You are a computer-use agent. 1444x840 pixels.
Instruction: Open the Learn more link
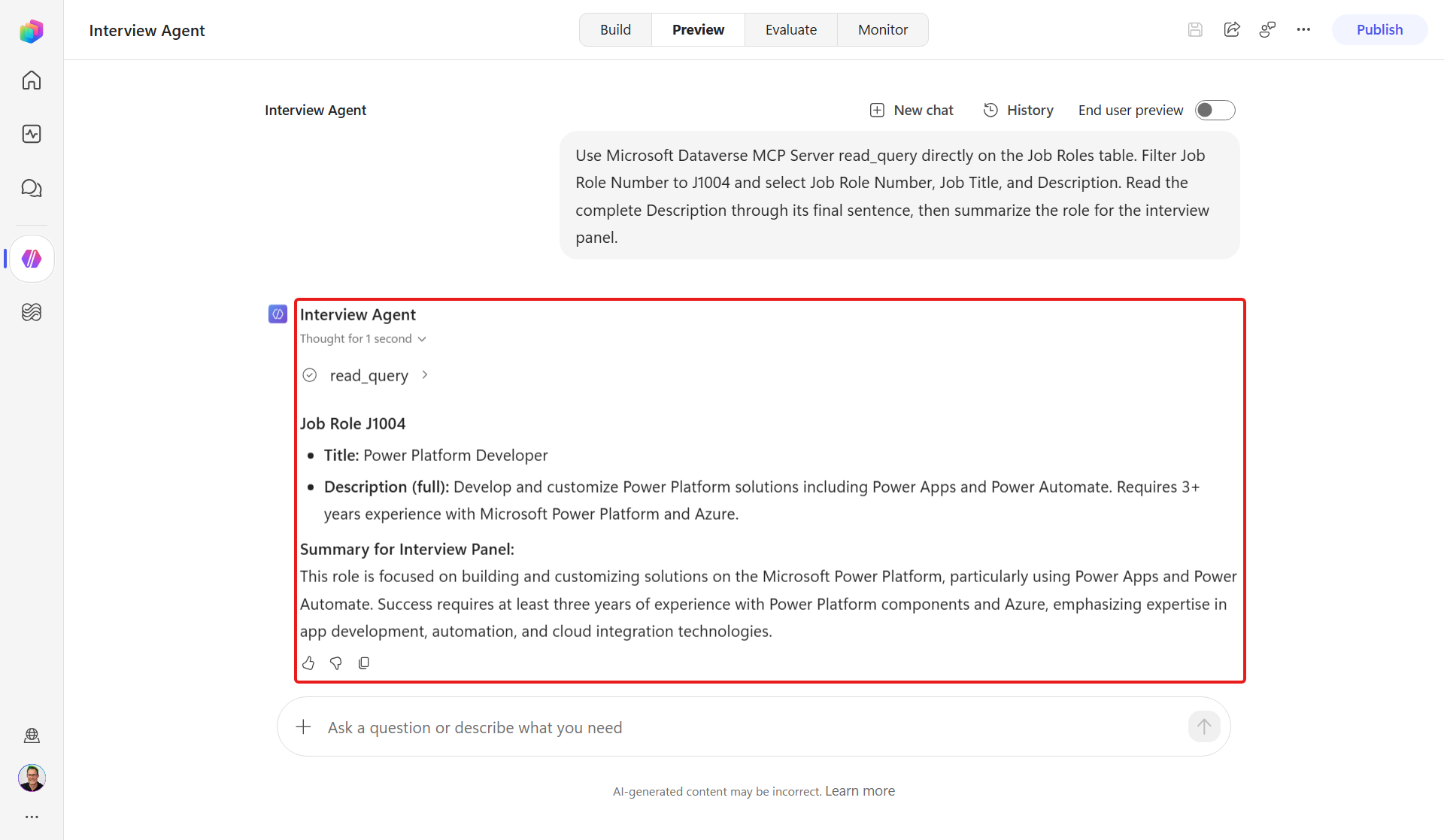(860, 791)
